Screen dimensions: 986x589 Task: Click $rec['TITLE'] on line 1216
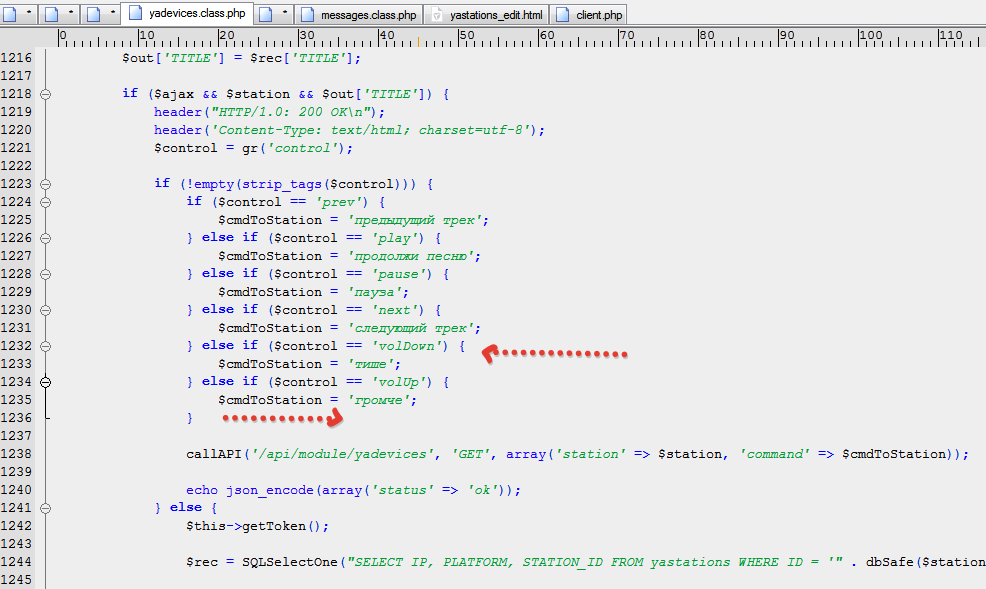pyautogui.click(x=301, y=58)
